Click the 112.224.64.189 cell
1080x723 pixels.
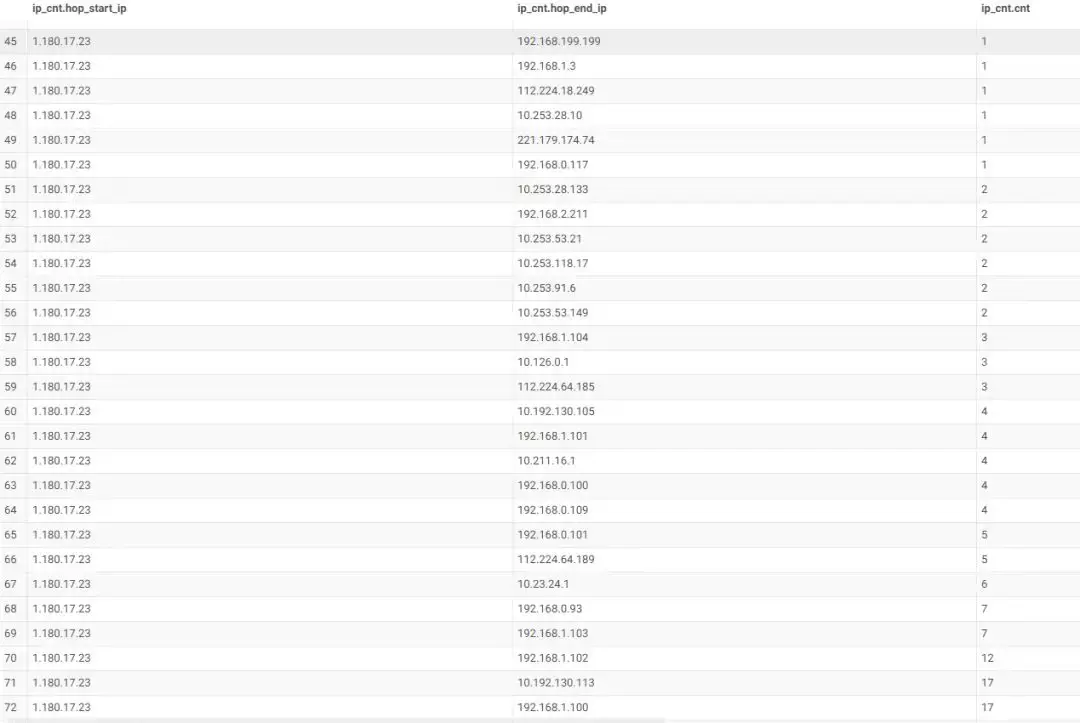pos(556,559)
